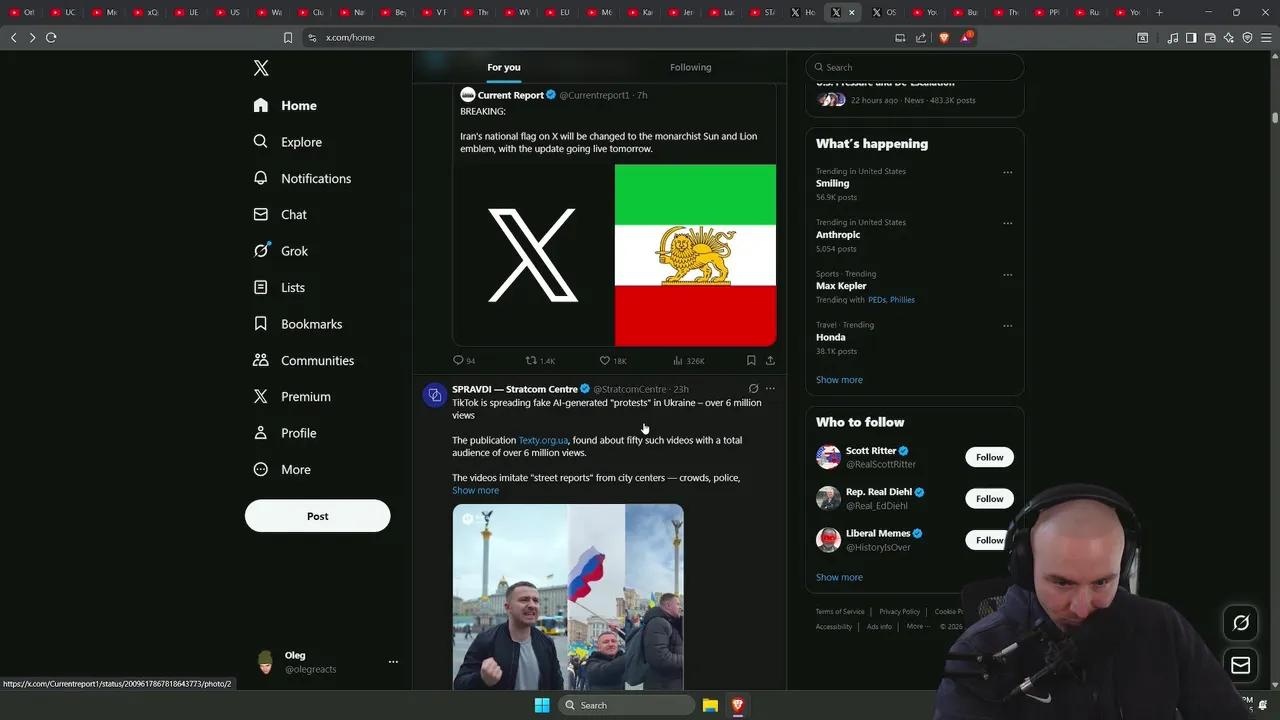This screenshot has width=1280, height=720.
Task: Open the Explore page
Action: pyautogui.click(x=287, y=142)
